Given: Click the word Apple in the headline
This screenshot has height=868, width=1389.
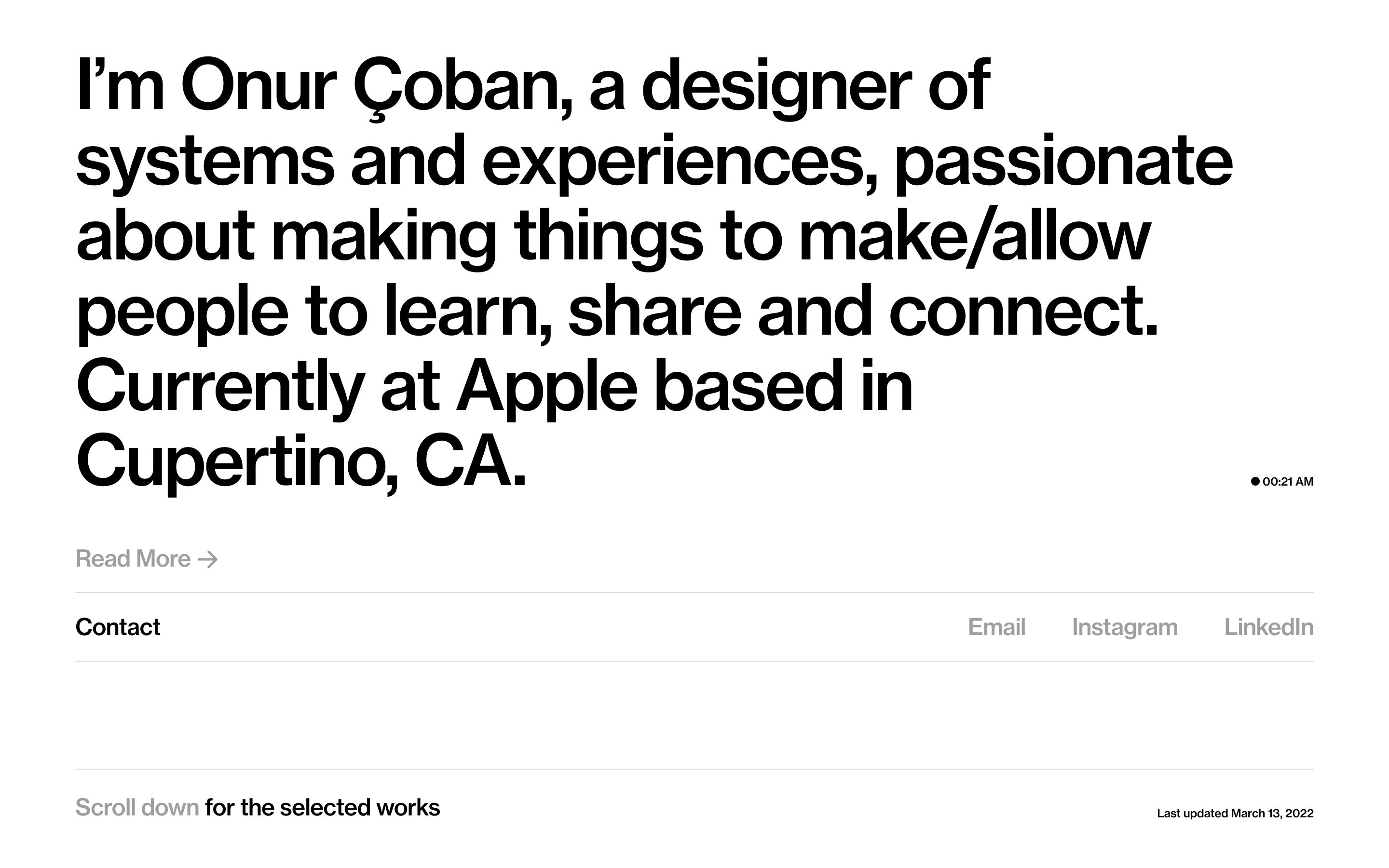Looking at the screenshot, I should coord(546,387).
